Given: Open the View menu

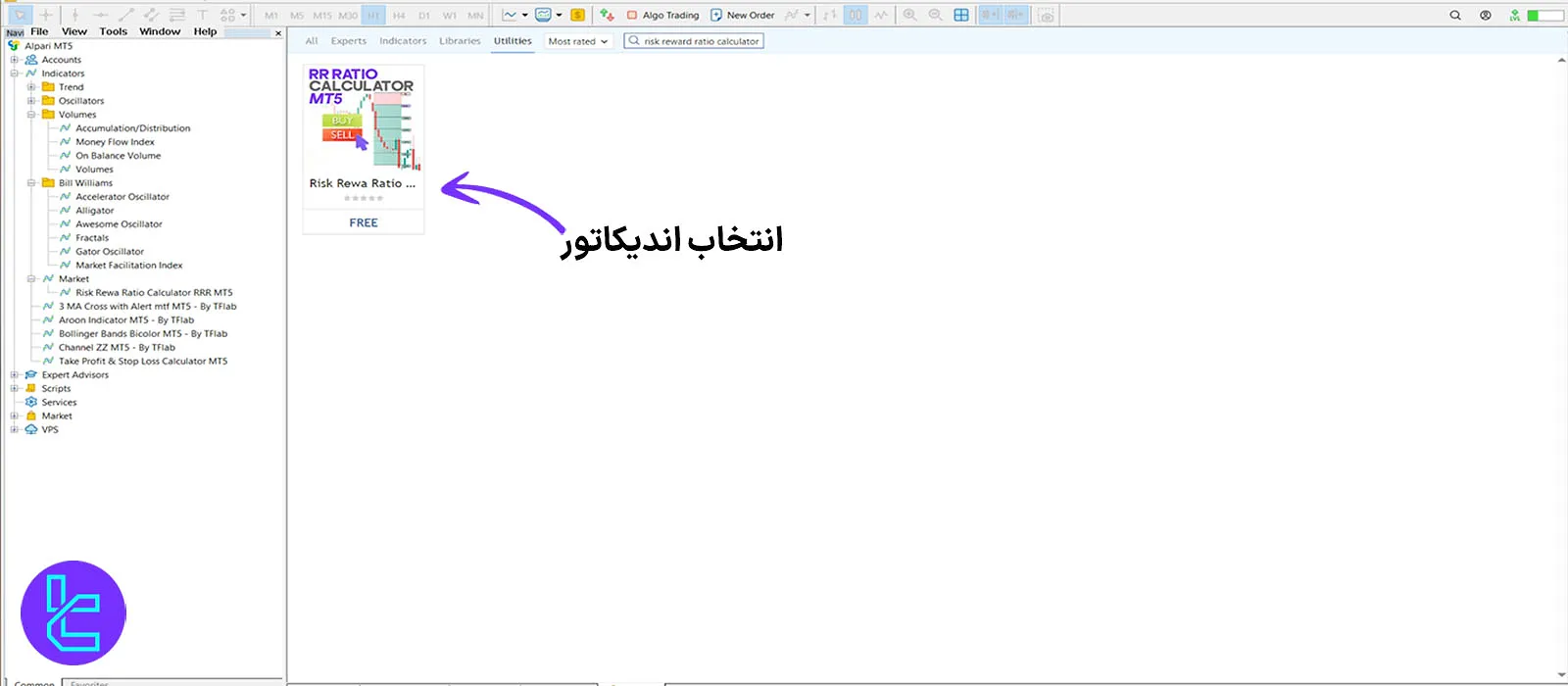Looking at the screenshot, I should pos(74,31).
